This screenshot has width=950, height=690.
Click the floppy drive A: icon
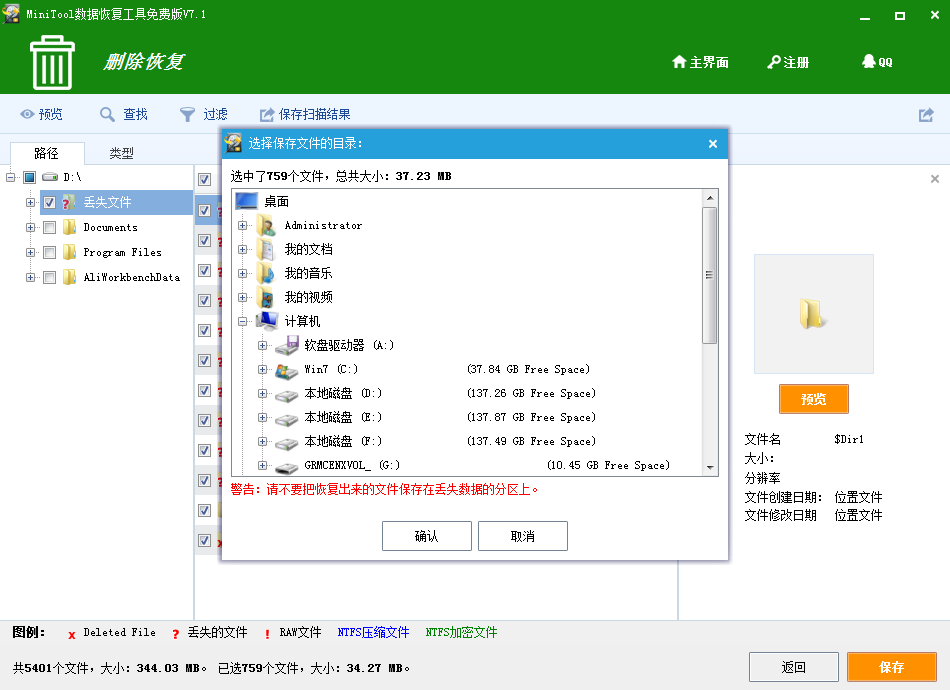pyautogui.click(x=287, y=345)
